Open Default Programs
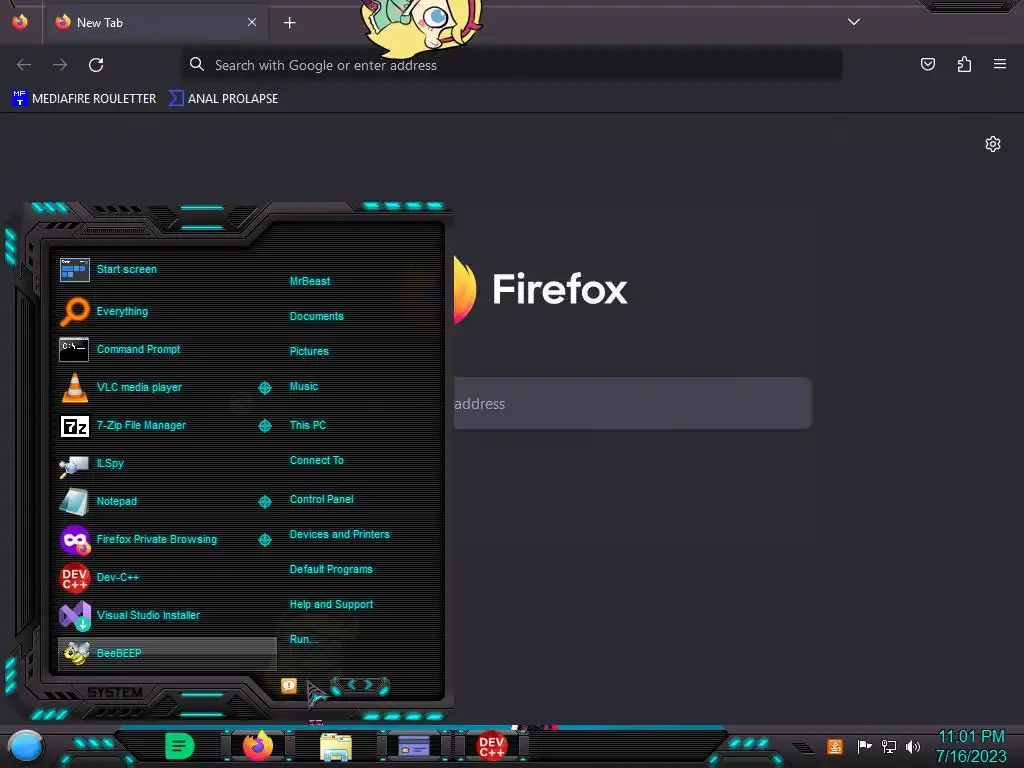The width and height of the screenshot is (1024, 768). [x=331, y=569]
